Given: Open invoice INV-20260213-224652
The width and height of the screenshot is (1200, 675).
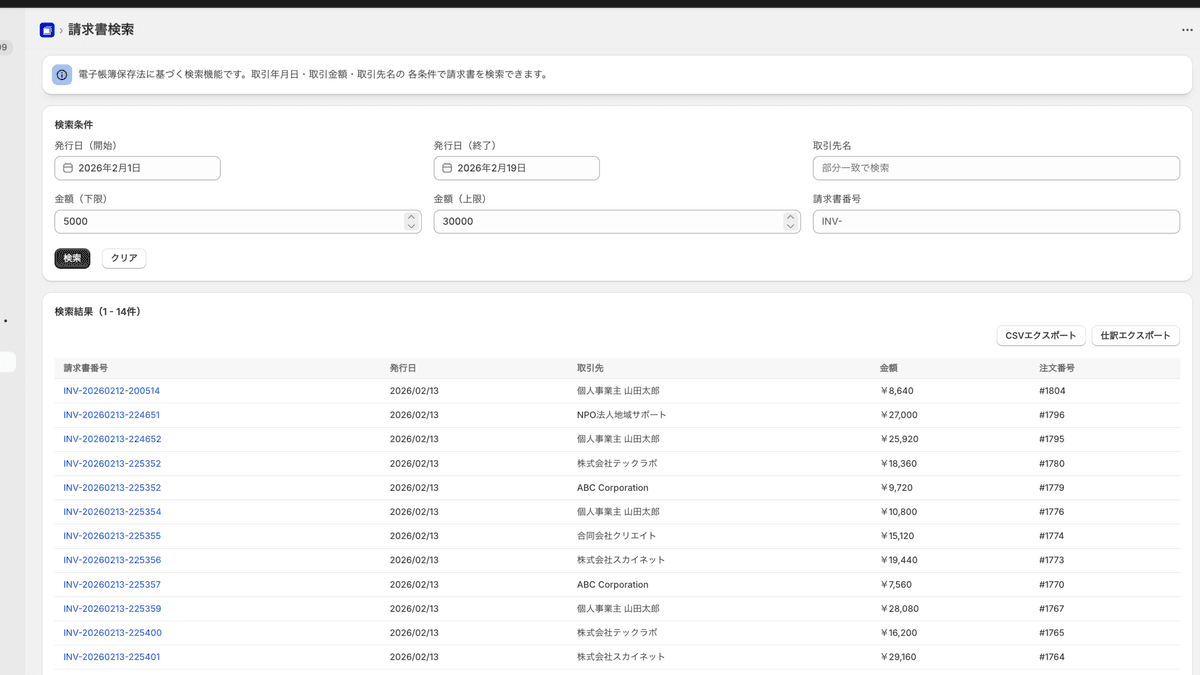Looking at the screenshot, I should pyautogui.click(x=111, y=439).
